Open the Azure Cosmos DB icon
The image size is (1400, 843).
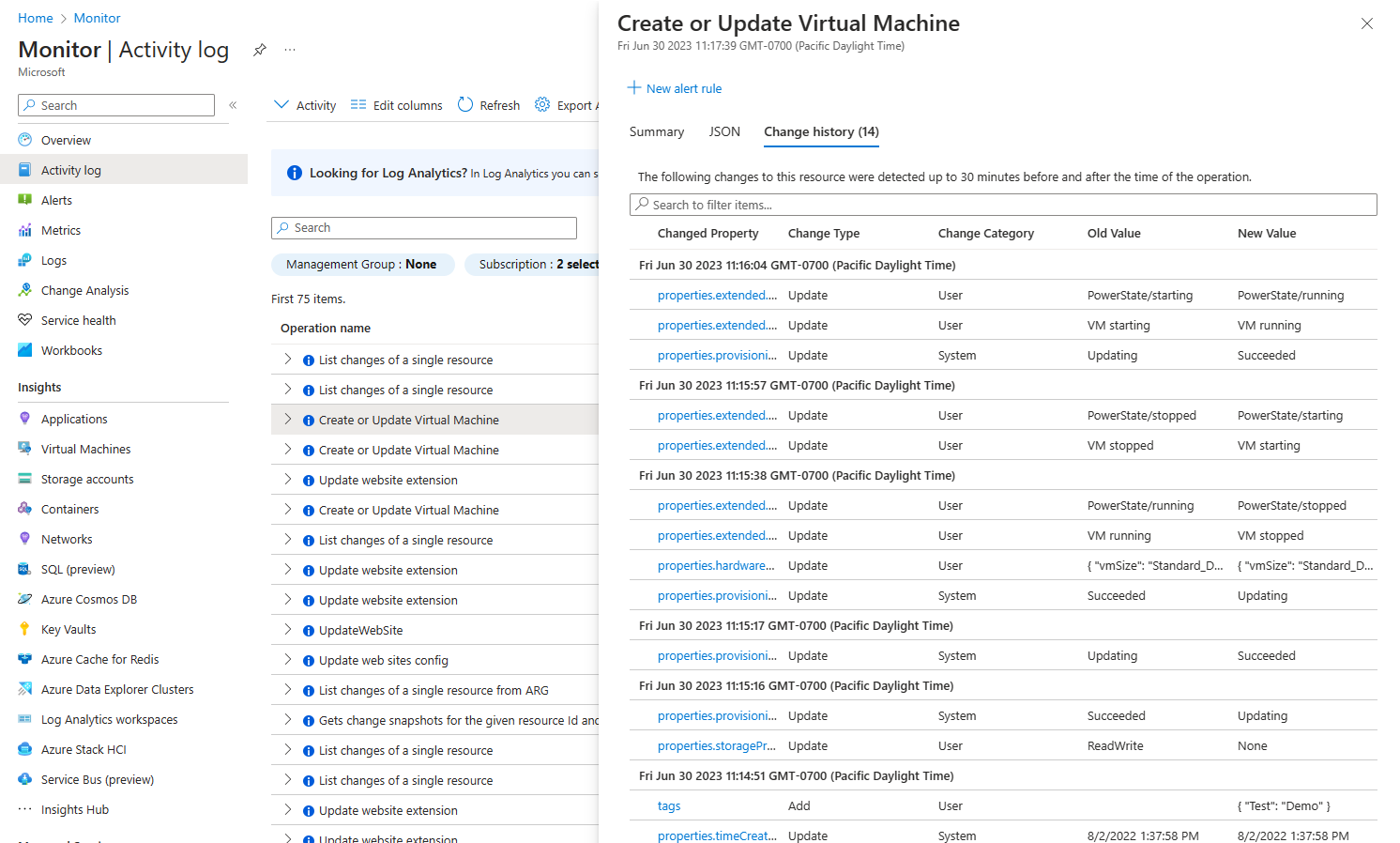pyautogui.click(x=25, y=599)
